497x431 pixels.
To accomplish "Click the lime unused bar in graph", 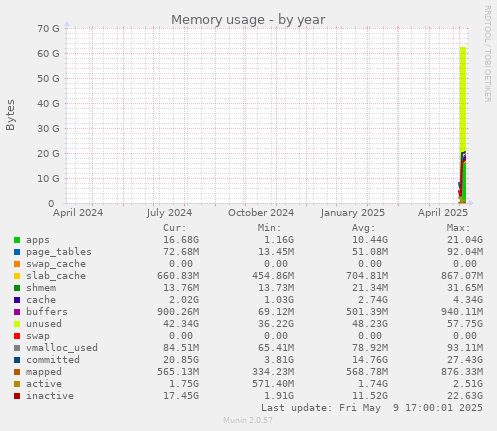I will tap(463, 100).
